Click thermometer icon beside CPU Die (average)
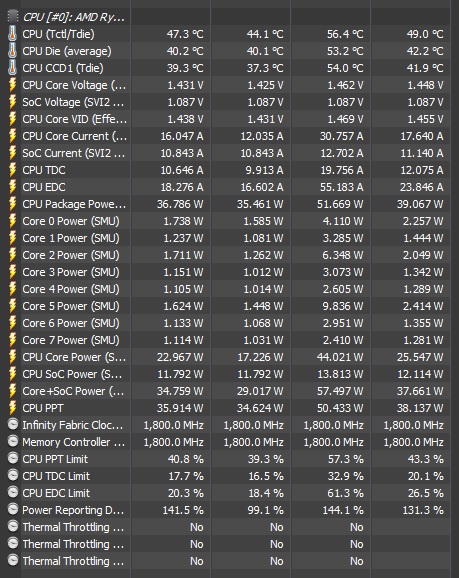The width and height of the screenshot is (459, 578). 13,51
